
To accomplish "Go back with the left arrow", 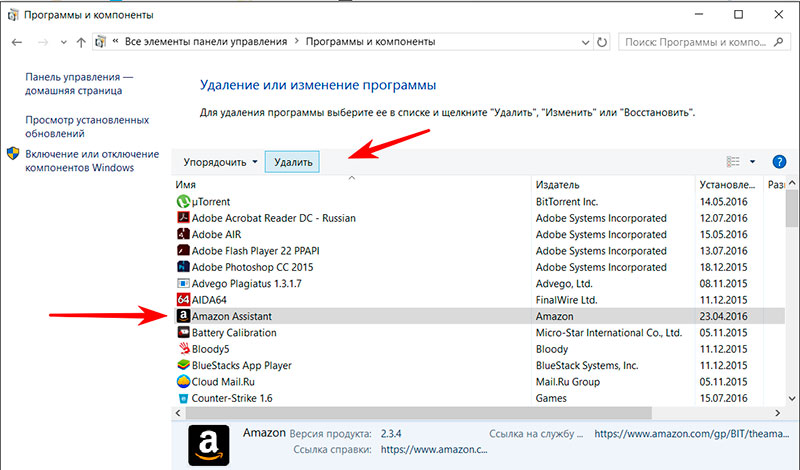I will (x=17, y=42).
